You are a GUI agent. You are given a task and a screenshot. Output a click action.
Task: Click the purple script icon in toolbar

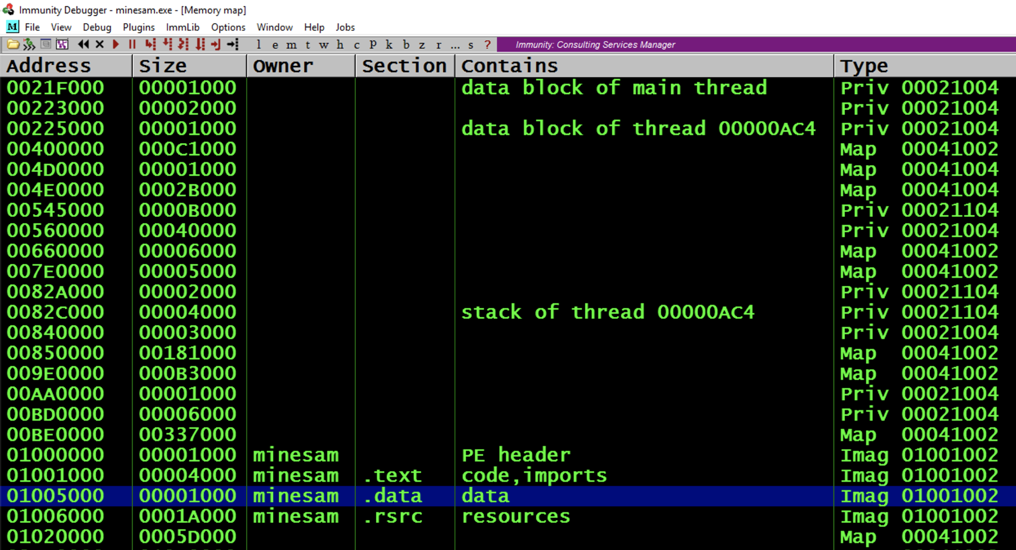(62, 44)
